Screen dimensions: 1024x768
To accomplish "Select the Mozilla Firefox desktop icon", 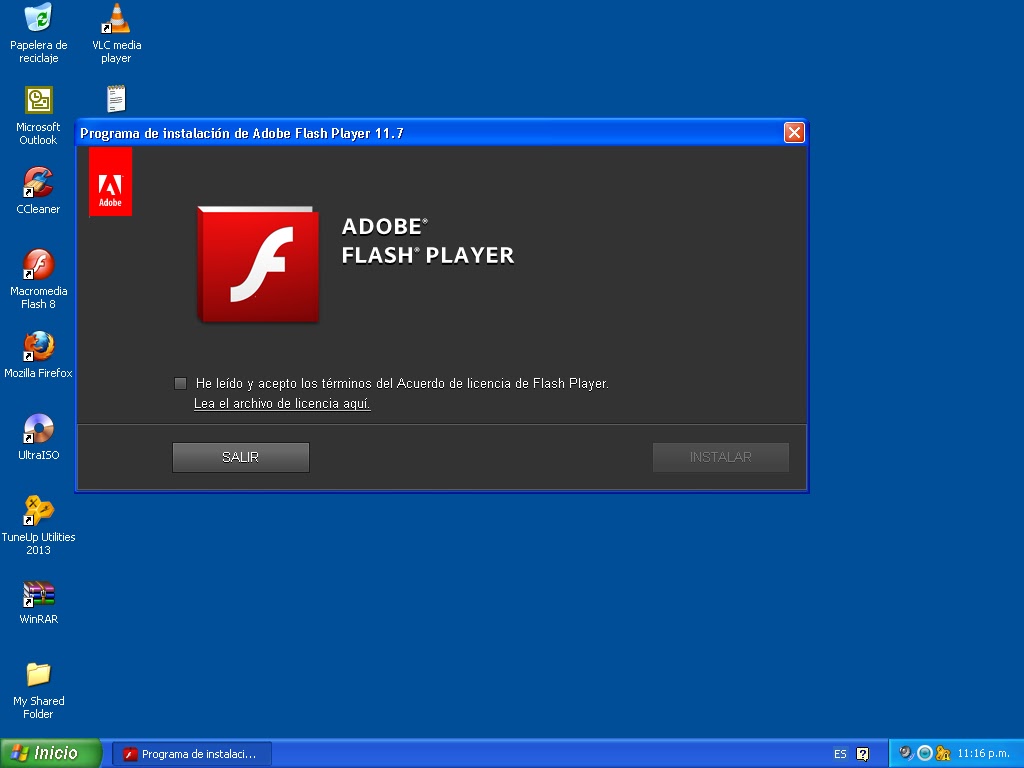I will click(x=39, y=355).
